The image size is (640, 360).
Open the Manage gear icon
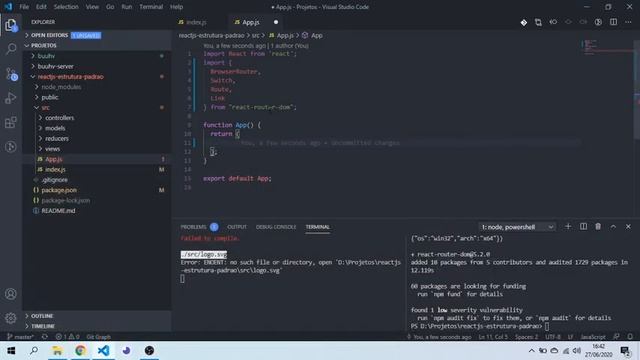[11, 318]
